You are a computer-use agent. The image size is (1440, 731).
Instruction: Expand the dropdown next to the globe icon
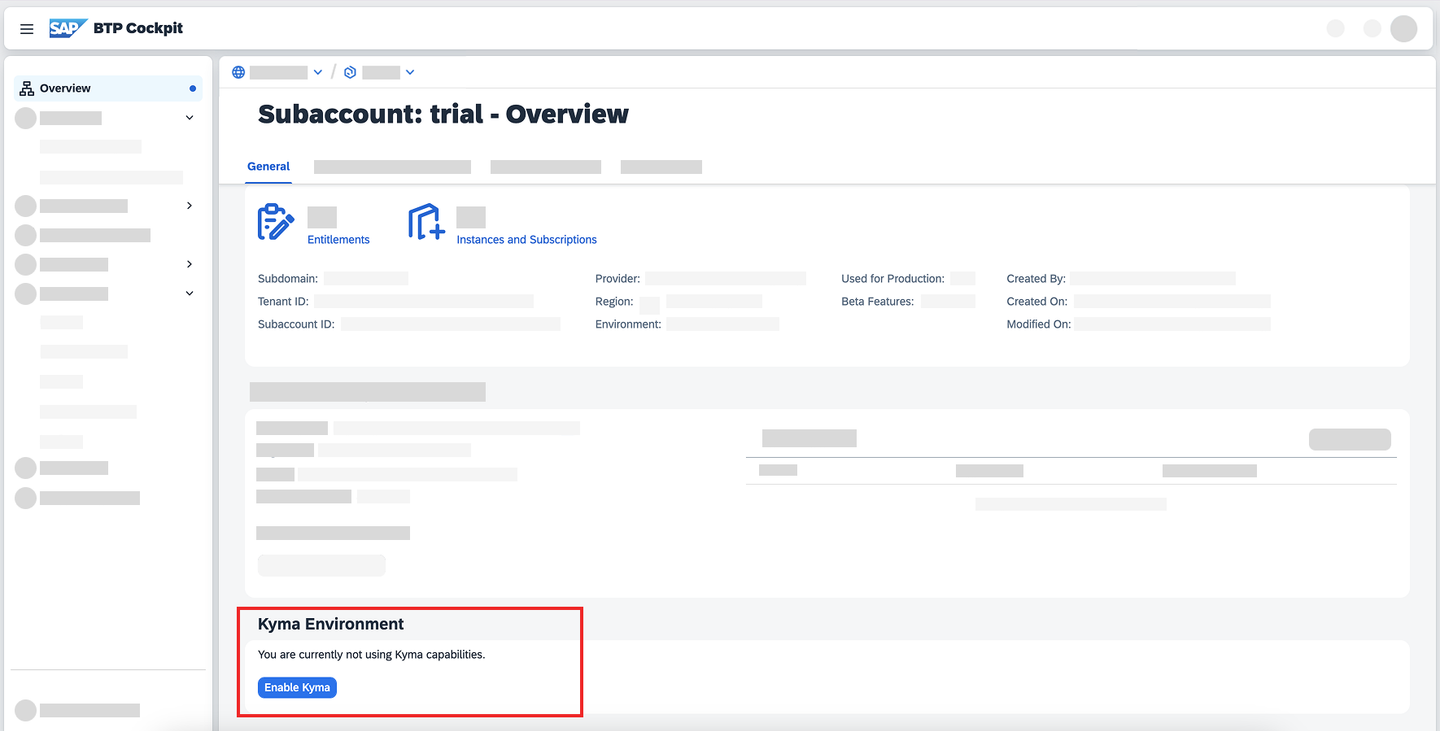point(318,72)
